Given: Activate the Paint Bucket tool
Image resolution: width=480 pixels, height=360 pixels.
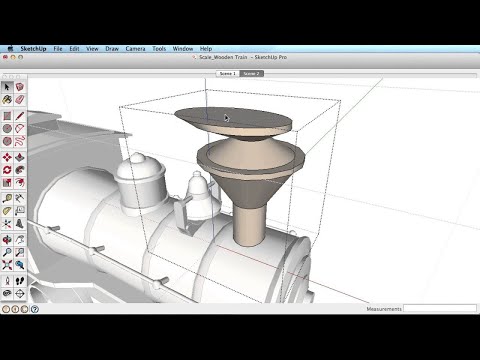Looking at the screenshot, I should pyautogui.click(x=7, y=99).
